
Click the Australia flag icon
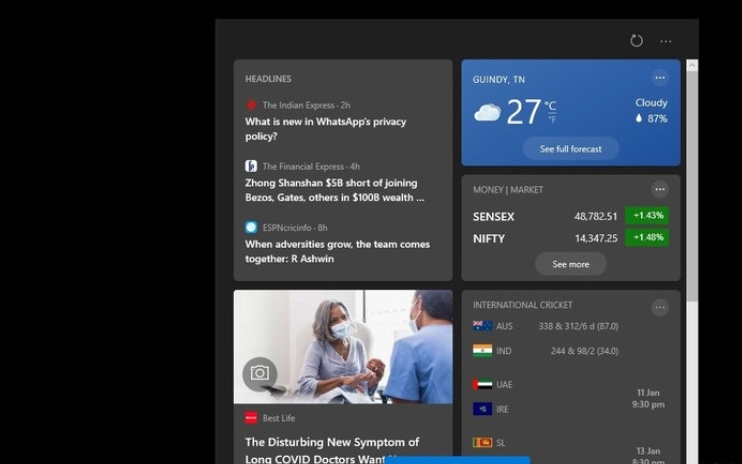(x=482, y=326)
